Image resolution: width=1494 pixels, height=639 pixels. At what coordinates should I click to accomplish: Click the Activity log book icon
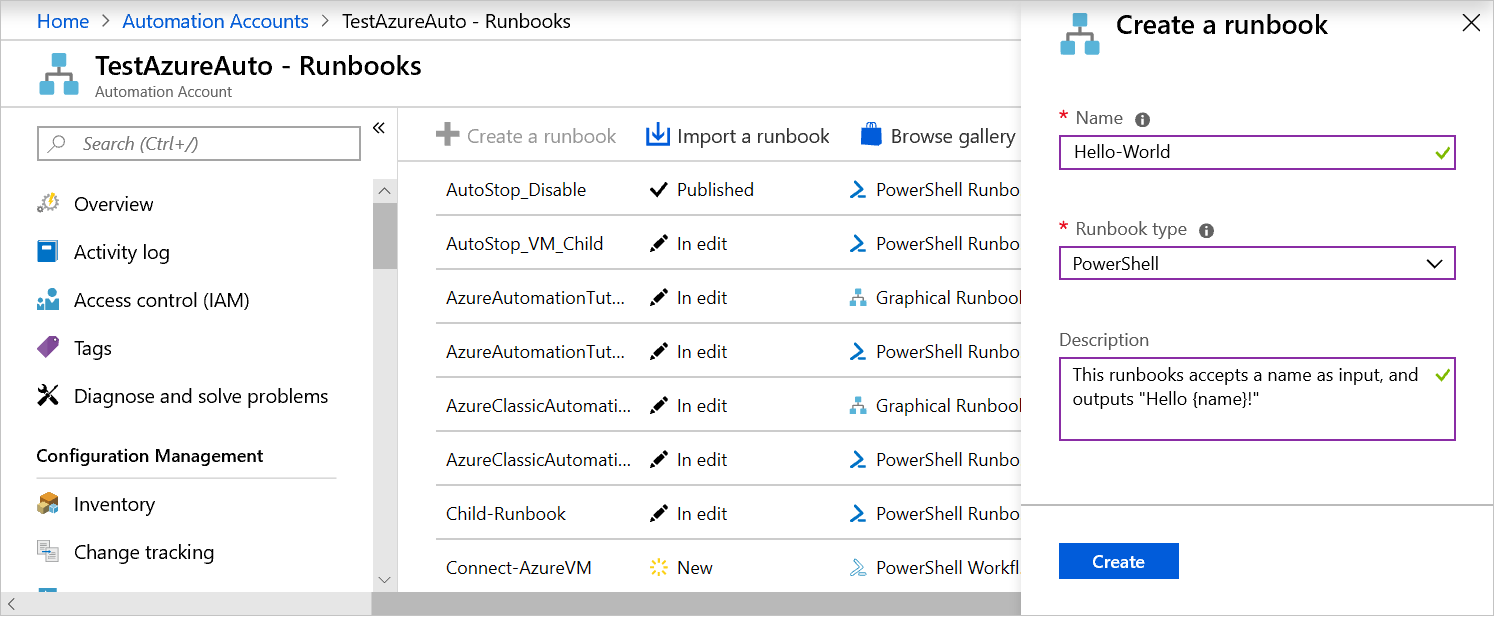coord(48,252)
